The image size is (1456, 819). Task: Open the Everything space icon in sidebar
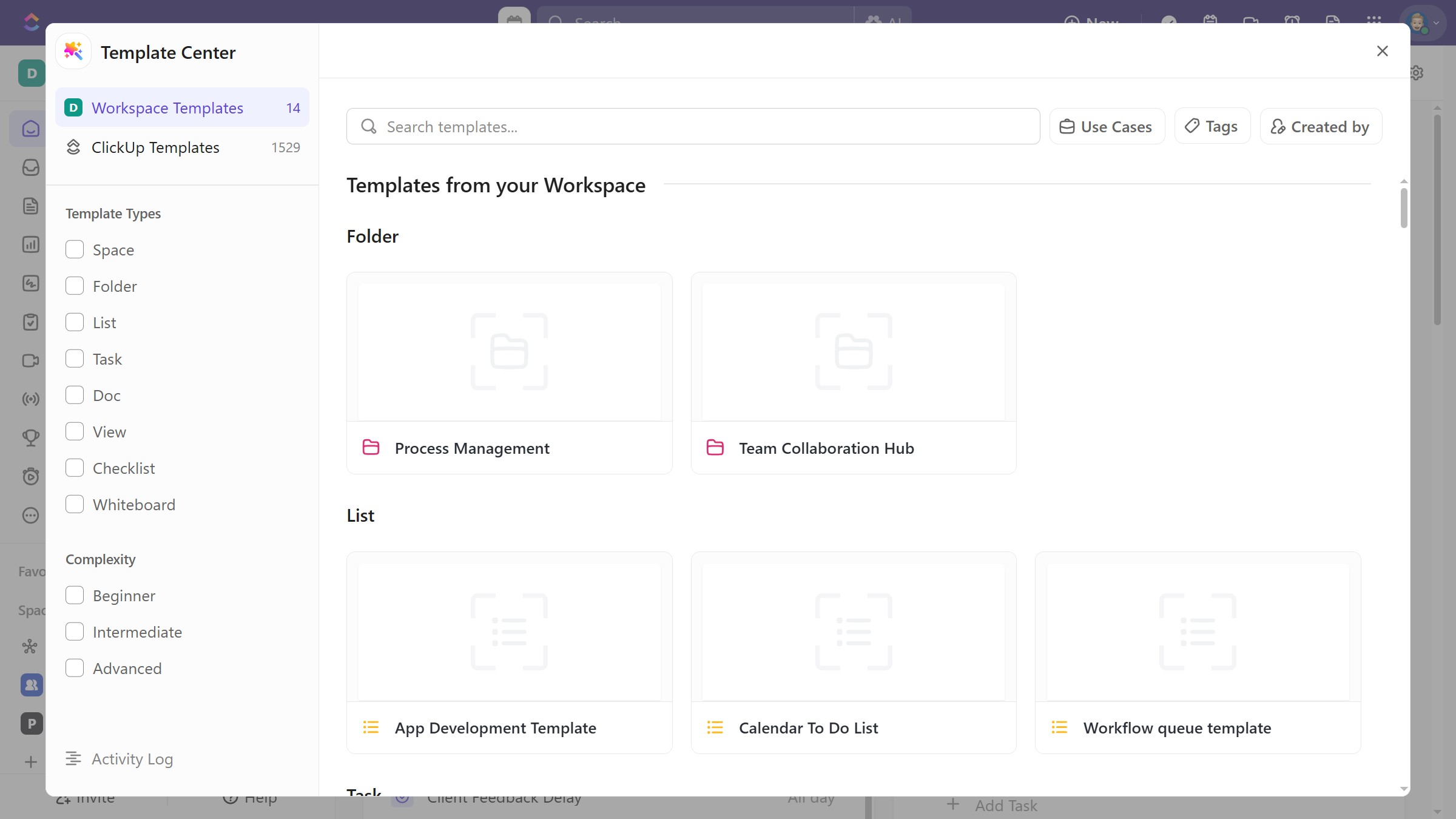(30, 646)
